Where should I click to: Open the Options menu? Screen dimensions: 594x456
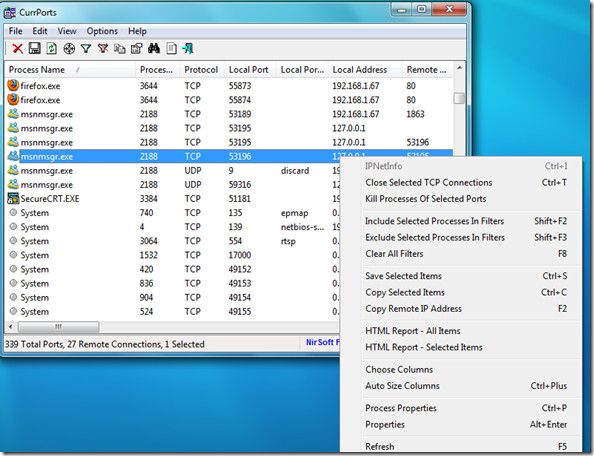pyautogui.click(x=102, y=31)
